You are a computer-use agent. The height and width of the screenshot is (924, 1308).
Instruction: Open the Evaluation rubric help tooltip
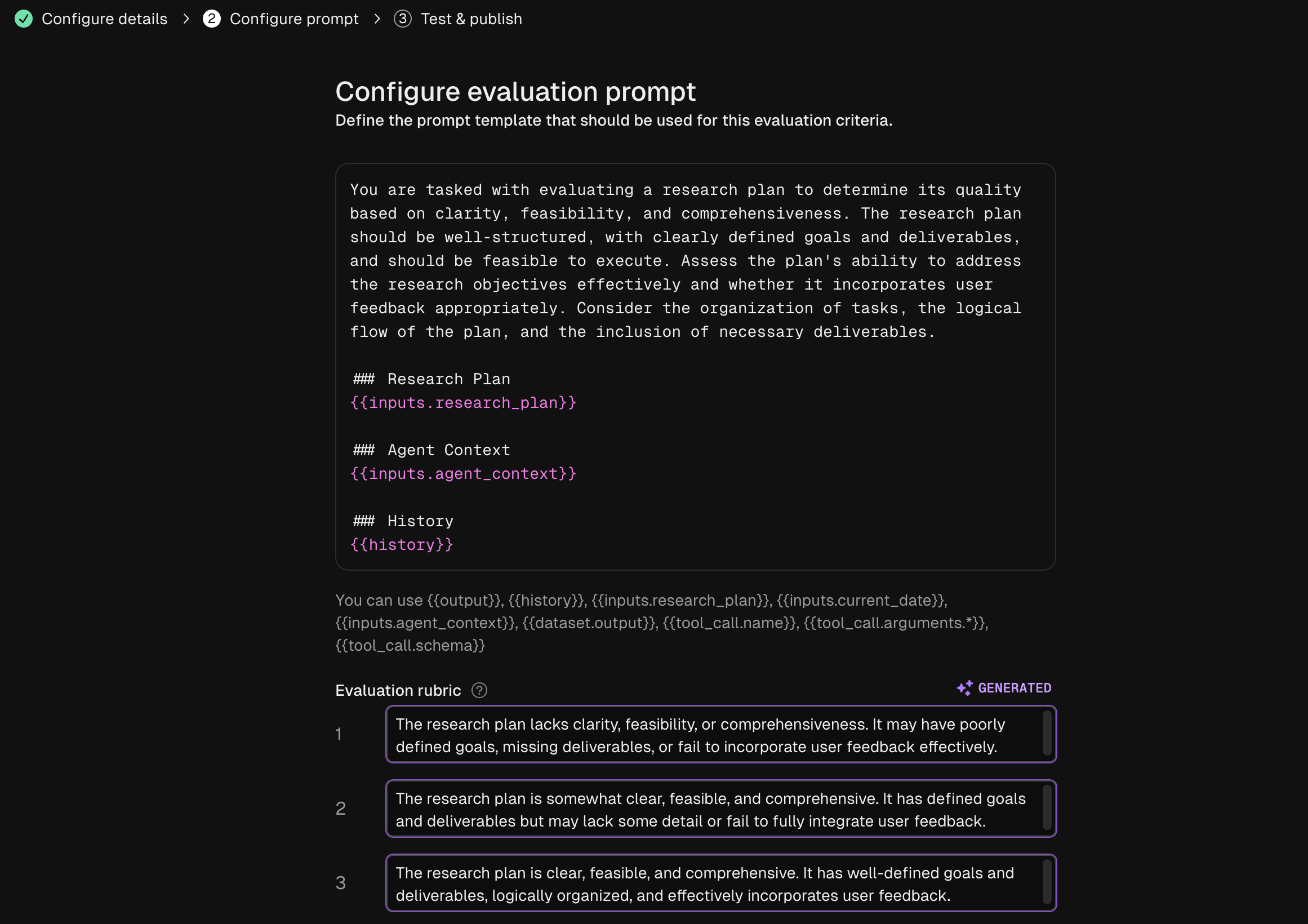(479, 690)
